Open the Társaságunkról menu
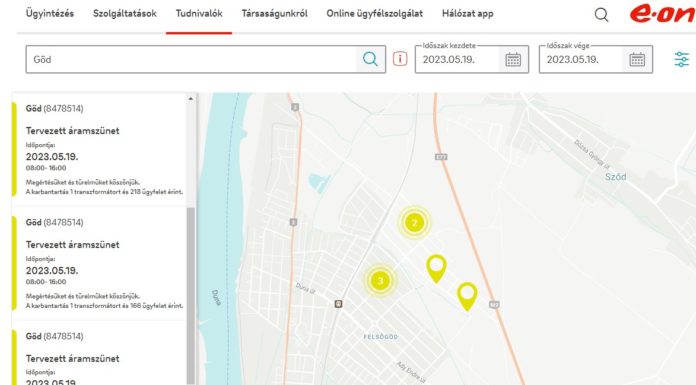Viewport: 696px width, 385px height. pos(274,14)
